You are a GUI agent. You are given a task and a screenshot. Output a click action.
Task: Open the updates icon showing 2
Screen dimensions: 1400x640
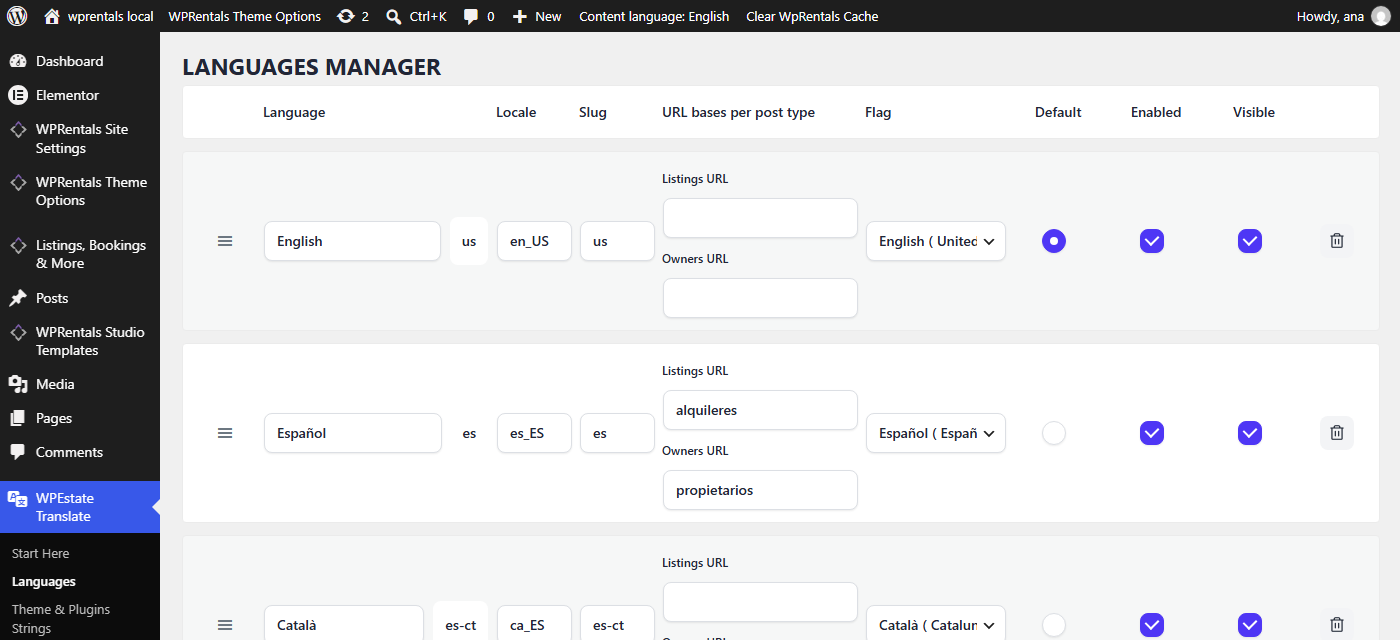pos(346,16)
